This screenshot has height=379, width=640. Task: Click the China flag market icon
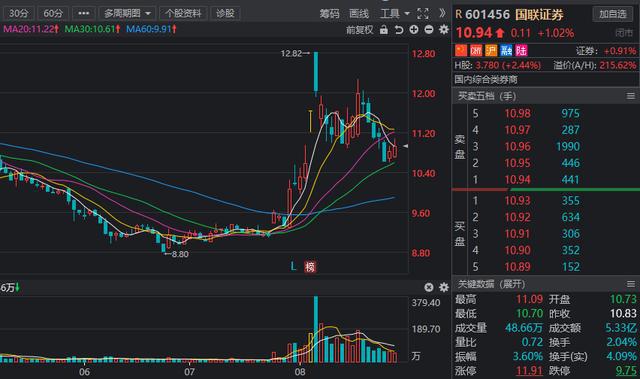tap(461, 51)
